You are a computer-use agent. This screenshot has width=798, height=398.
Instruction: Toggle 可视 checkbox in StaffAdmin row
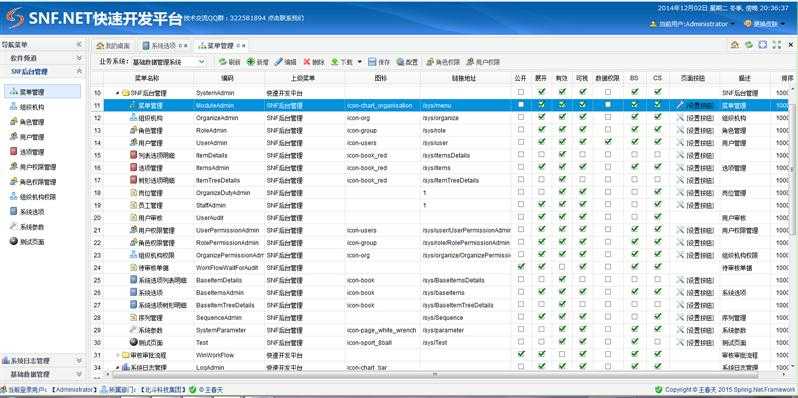click(583, 204)
